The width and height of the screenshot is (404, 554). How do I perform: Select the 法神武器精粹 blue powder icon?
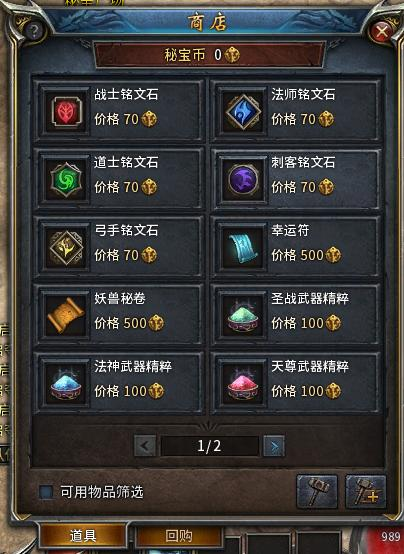pyautogui.click(x=66, y=383)
